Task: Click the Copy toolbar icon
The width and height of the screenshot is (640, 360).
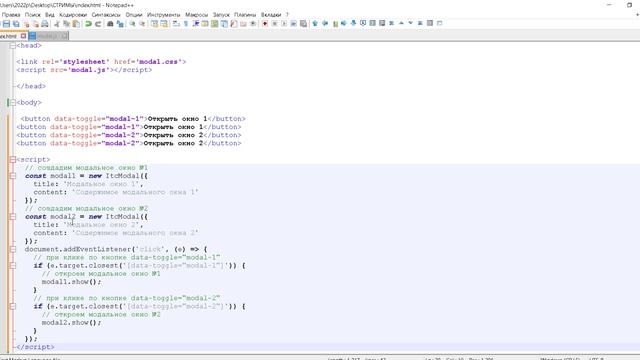Action: tap(66, 24)
